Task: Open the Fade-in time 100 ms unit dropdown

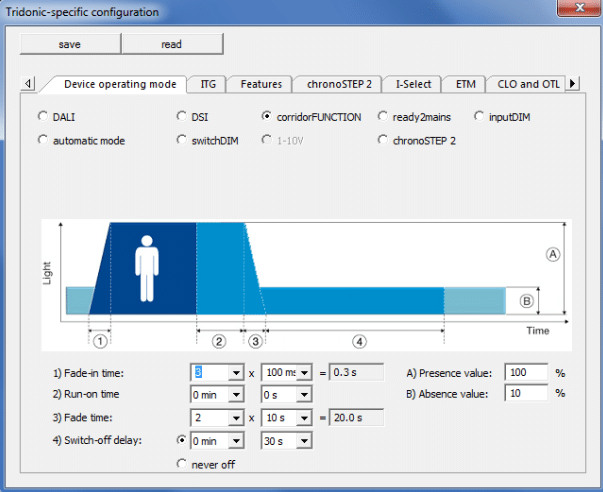Action: tap(304, 373)
